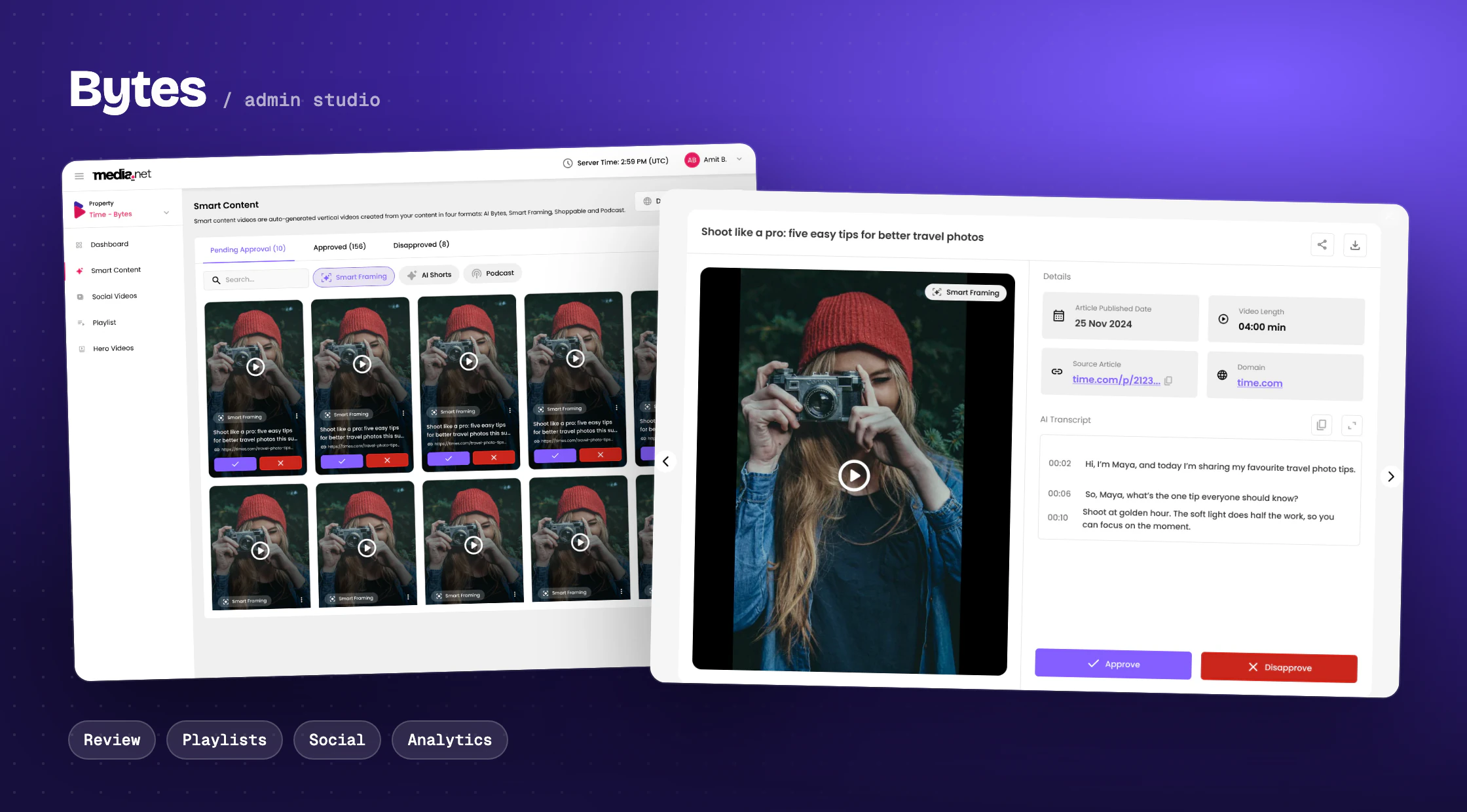
Task: Play the first video card in bottom row
Action: coord(261,551)
